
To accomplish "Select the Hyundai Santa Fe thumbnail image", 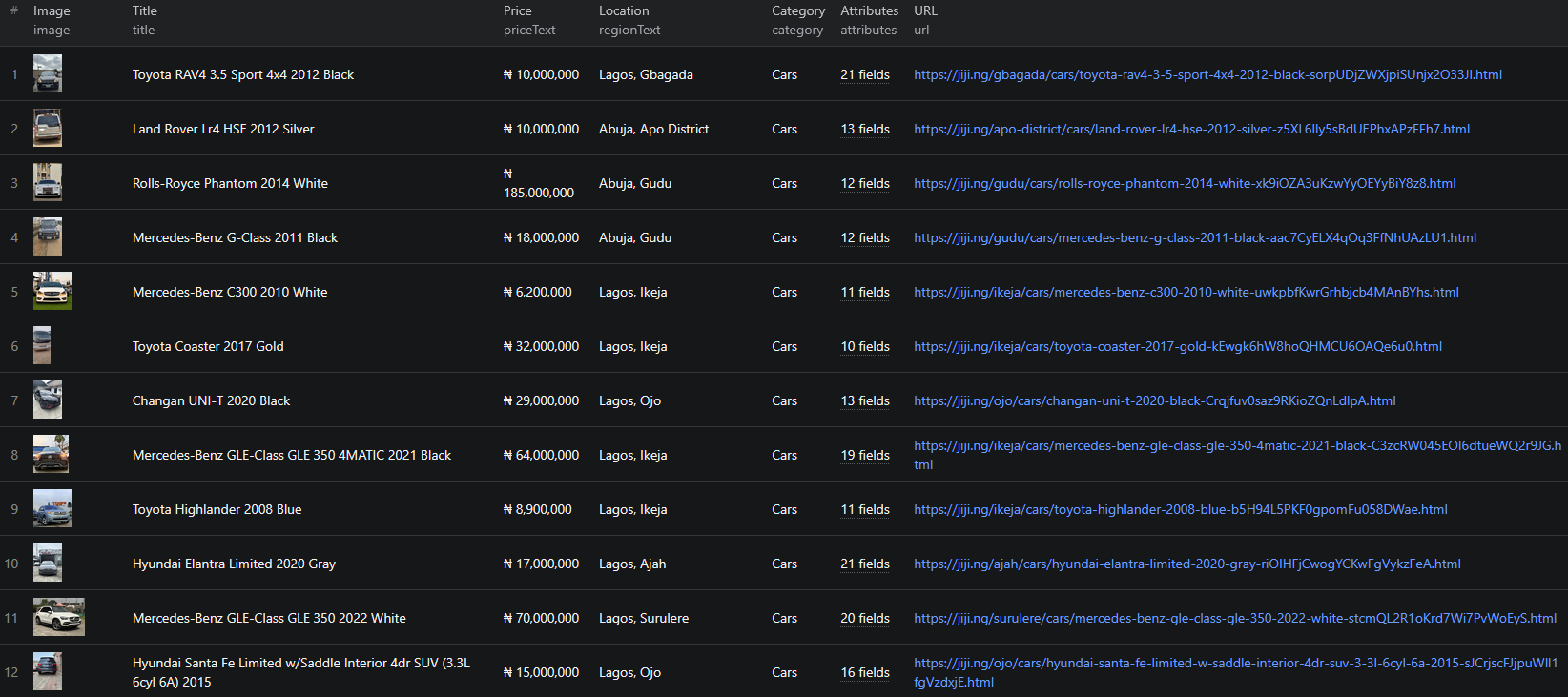I will pyautogui.click(x=48, y=671).
